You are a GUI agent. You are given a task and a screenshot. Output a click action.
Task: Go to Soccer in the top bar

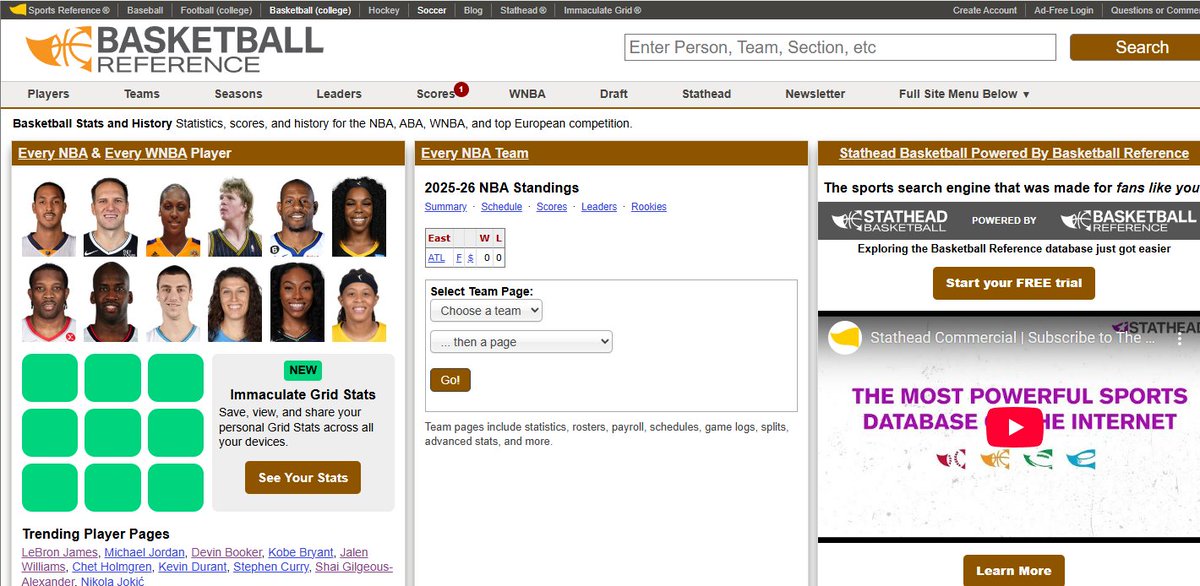432,10
